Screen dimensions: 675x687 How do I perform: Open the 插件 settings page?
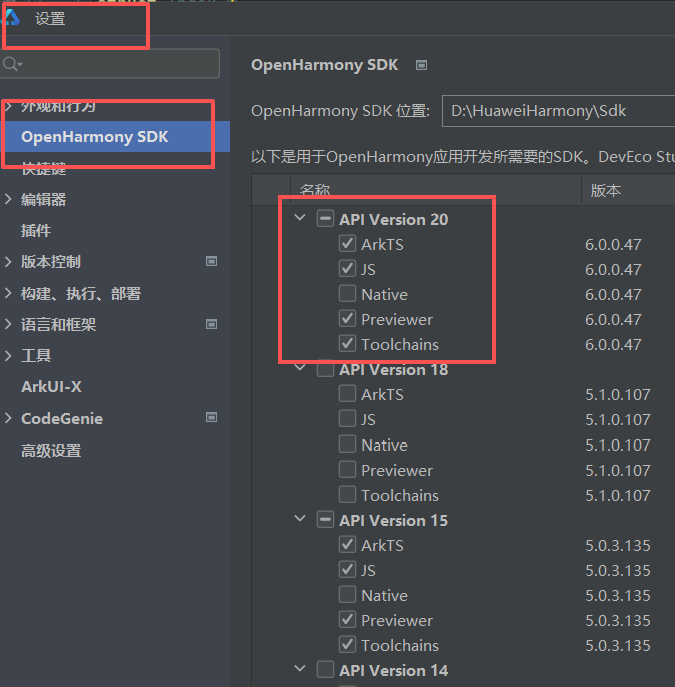pos(36,230)
